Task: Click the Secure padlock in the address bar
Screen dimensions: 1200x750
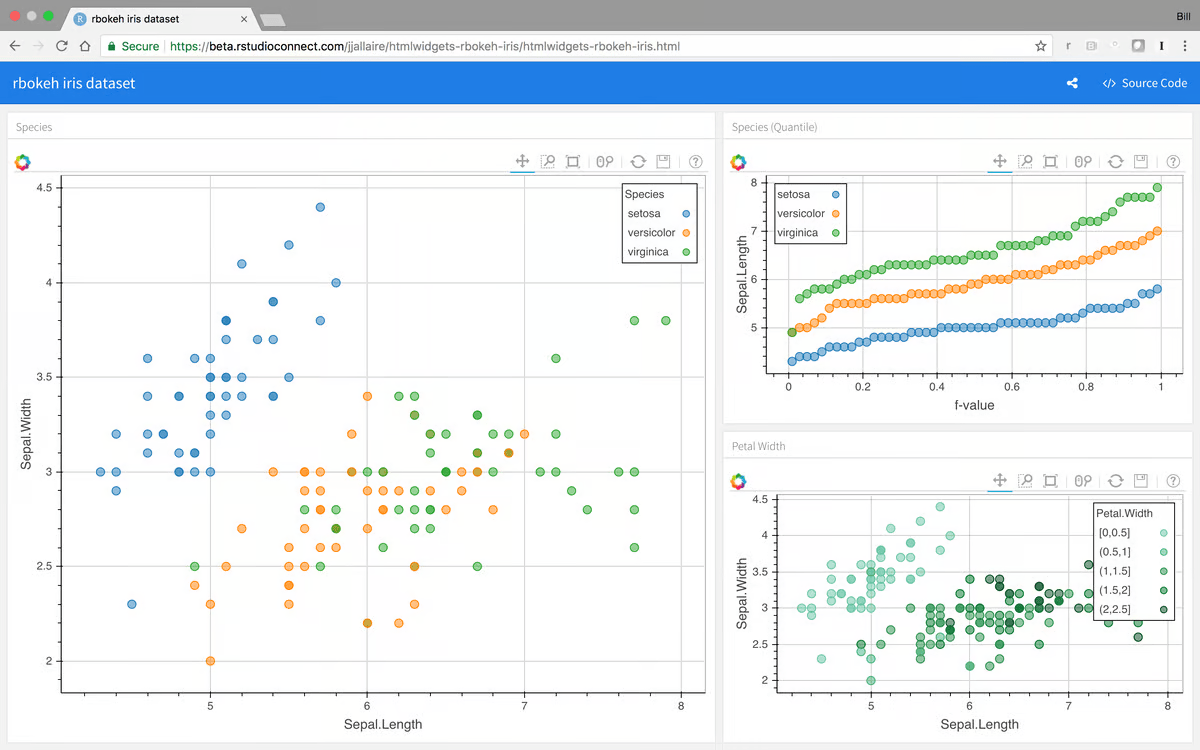Action: 113,45
